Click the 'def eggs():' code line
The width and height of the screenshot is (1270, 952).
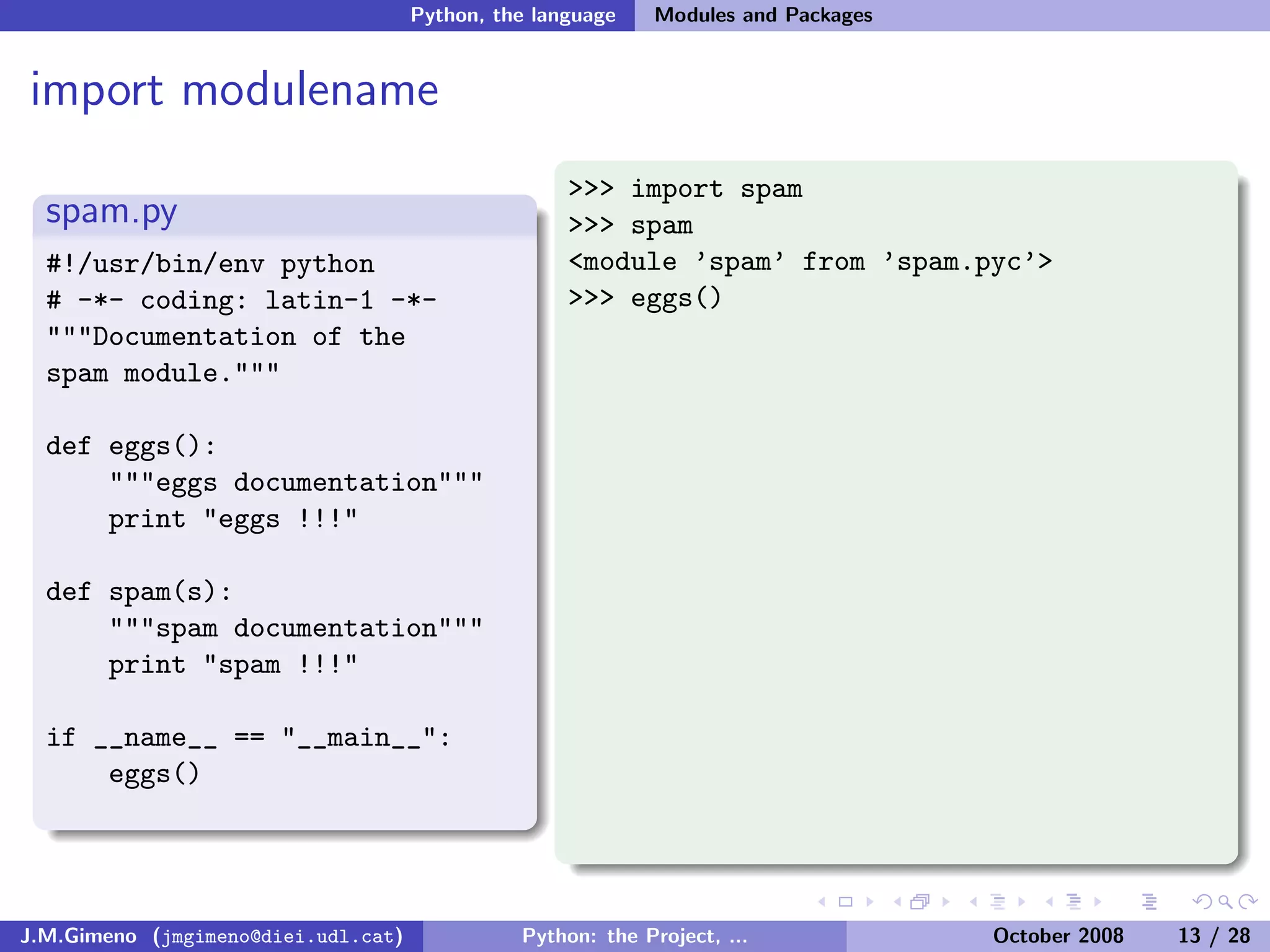pyautogui.click(x=131, y=447)
